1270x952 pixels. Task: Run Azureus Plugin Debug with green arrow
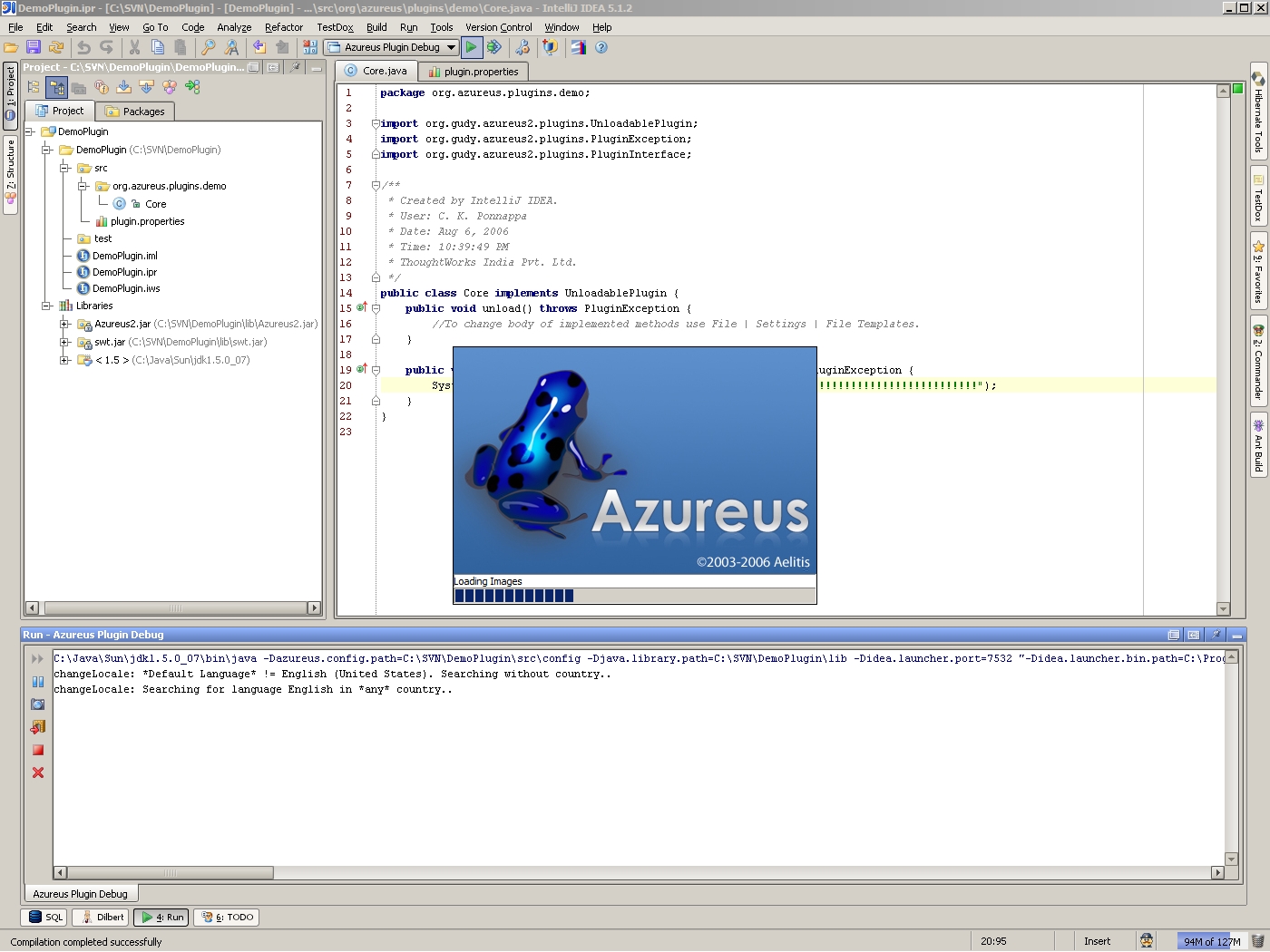(472, 47)
